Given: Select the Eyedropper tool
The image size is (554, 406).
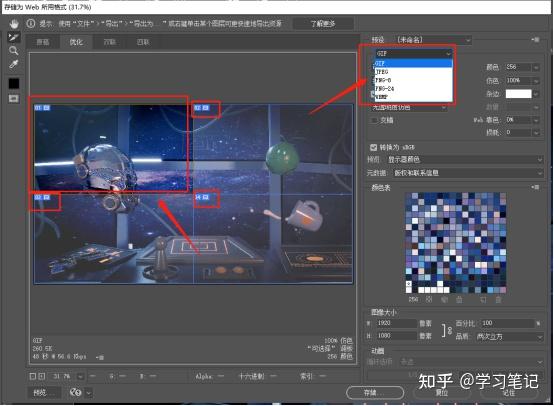Looking at the screenshot, I should tap(14, 64).
